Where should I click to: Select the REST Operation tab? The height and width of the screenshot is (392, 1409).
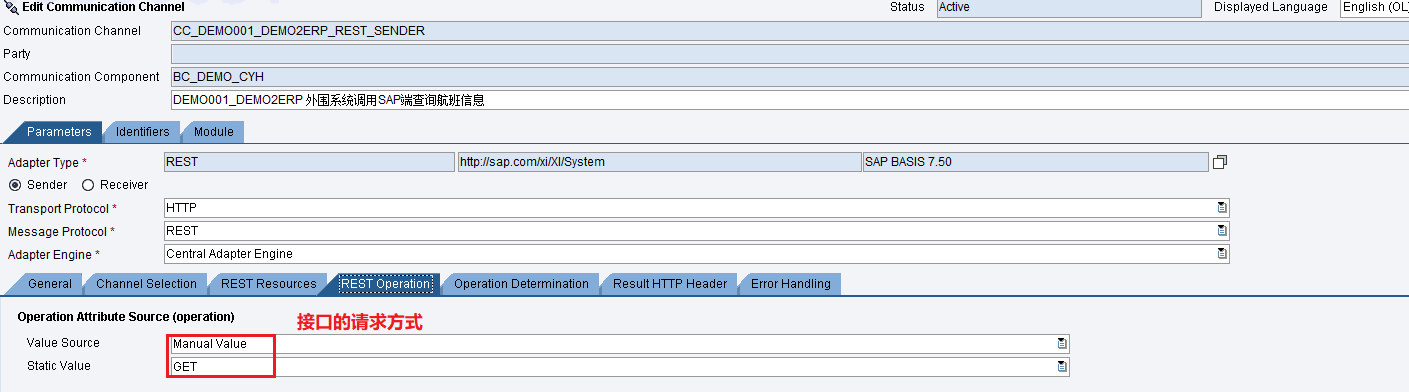pos(386,284)
